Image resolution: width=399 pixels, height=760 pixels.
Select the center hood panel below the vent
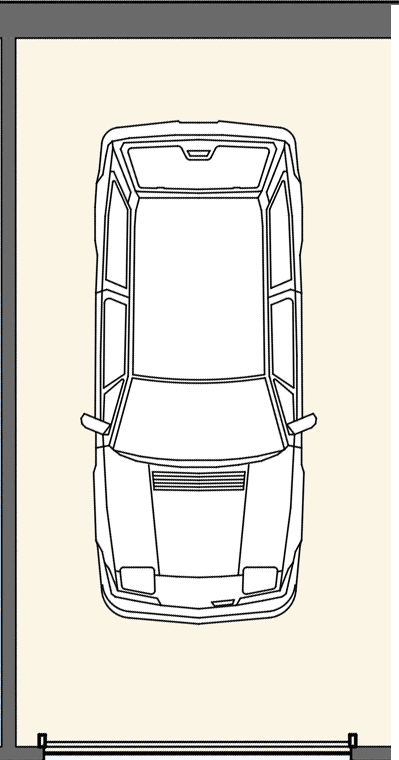tap(199, 533)
